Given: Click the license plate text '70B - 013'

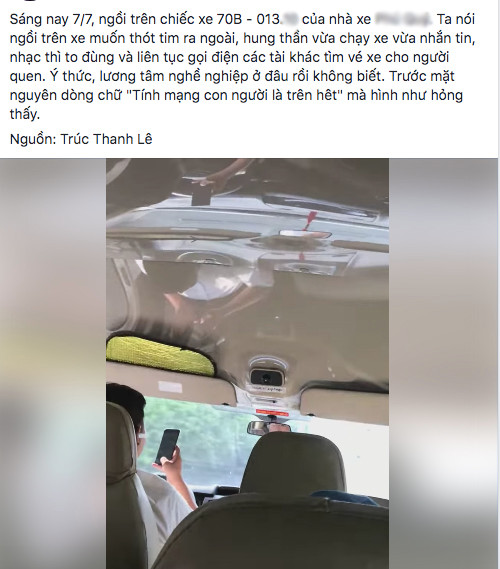Looking at the screenshot, I should (249, 19).
